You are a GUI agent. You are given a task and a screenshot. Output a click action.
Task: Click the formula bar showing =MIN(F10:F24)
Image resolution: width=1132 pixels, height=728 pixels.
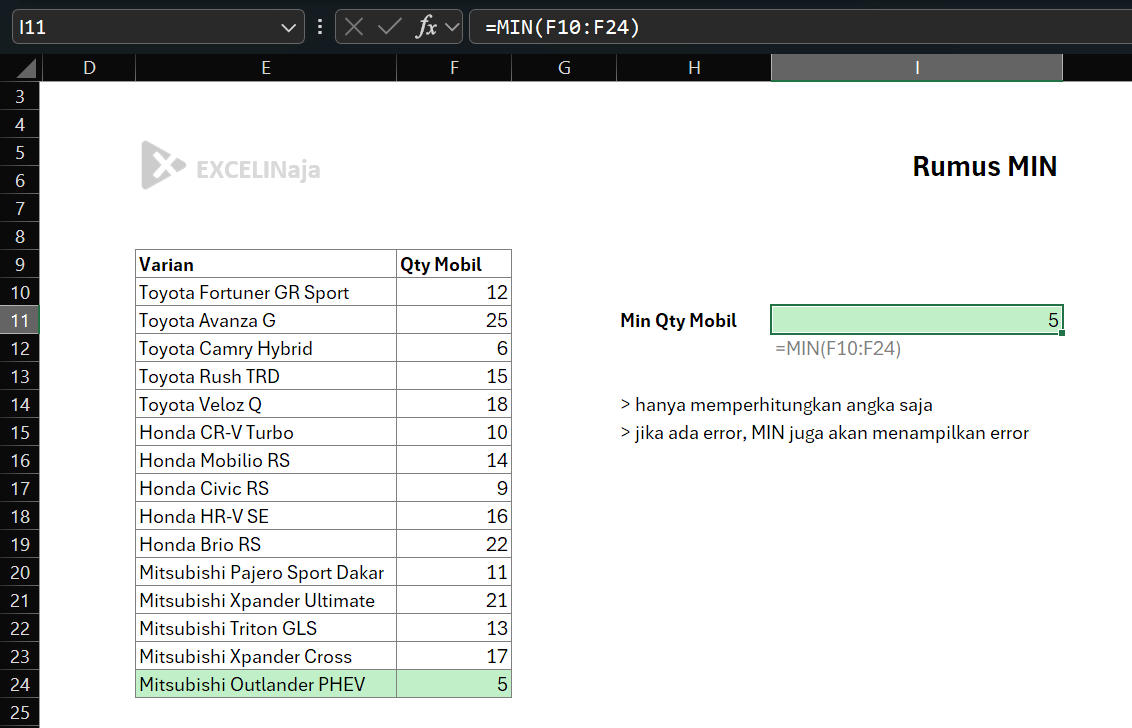click(801, 27)
